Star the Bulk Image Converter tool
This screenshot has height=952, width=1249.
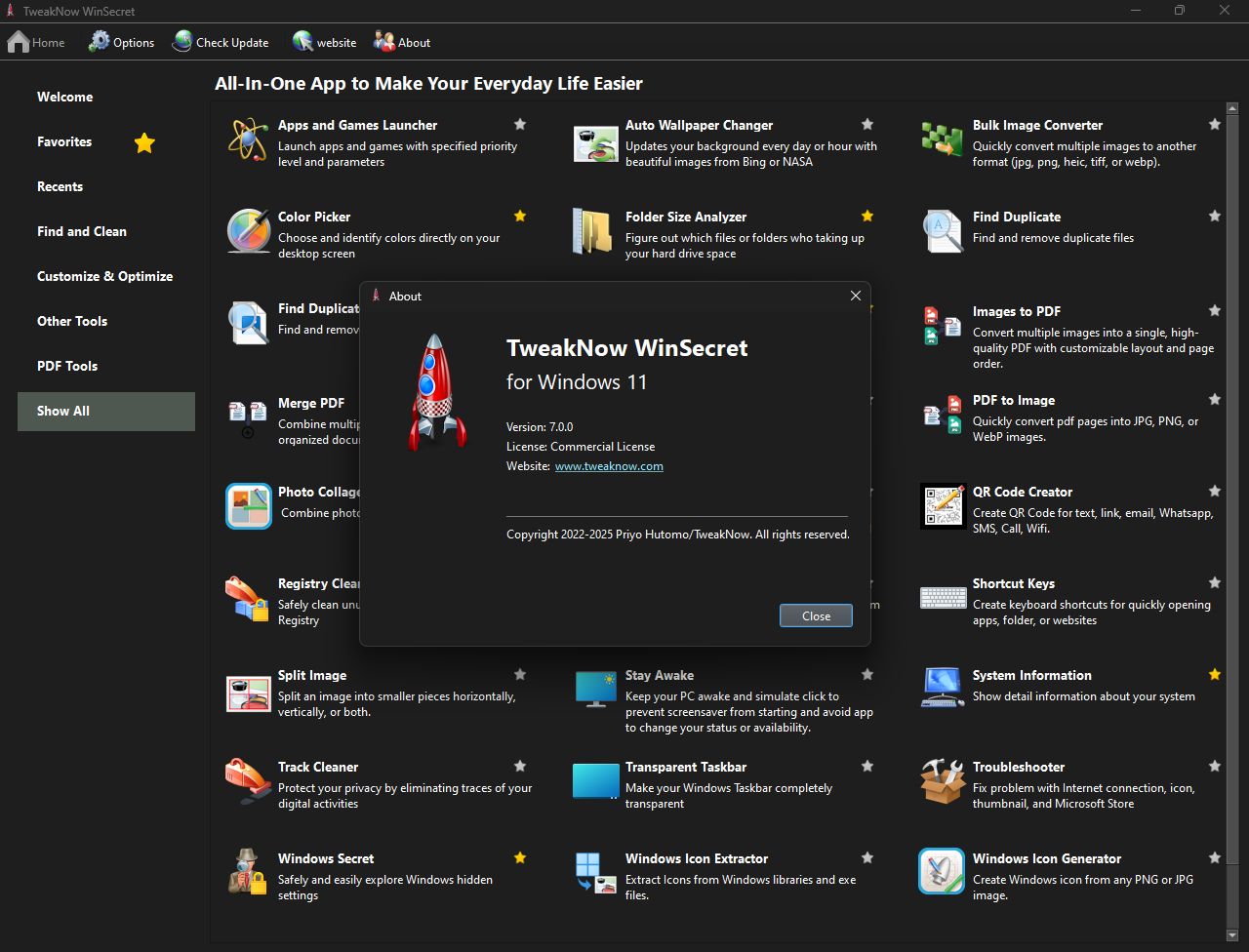(x=1215, y=124)
